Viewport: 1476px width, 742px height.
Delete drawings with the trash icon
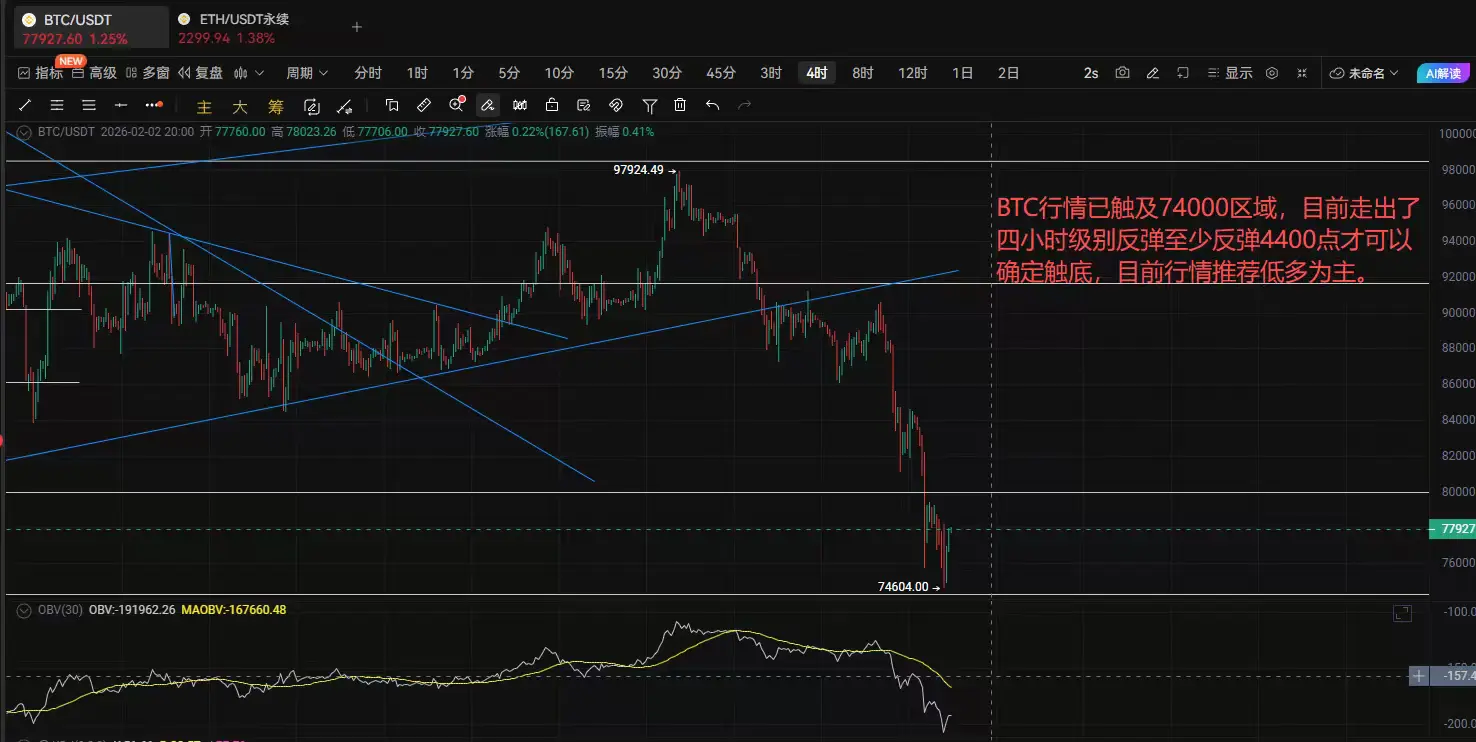(x=680, y=105)
